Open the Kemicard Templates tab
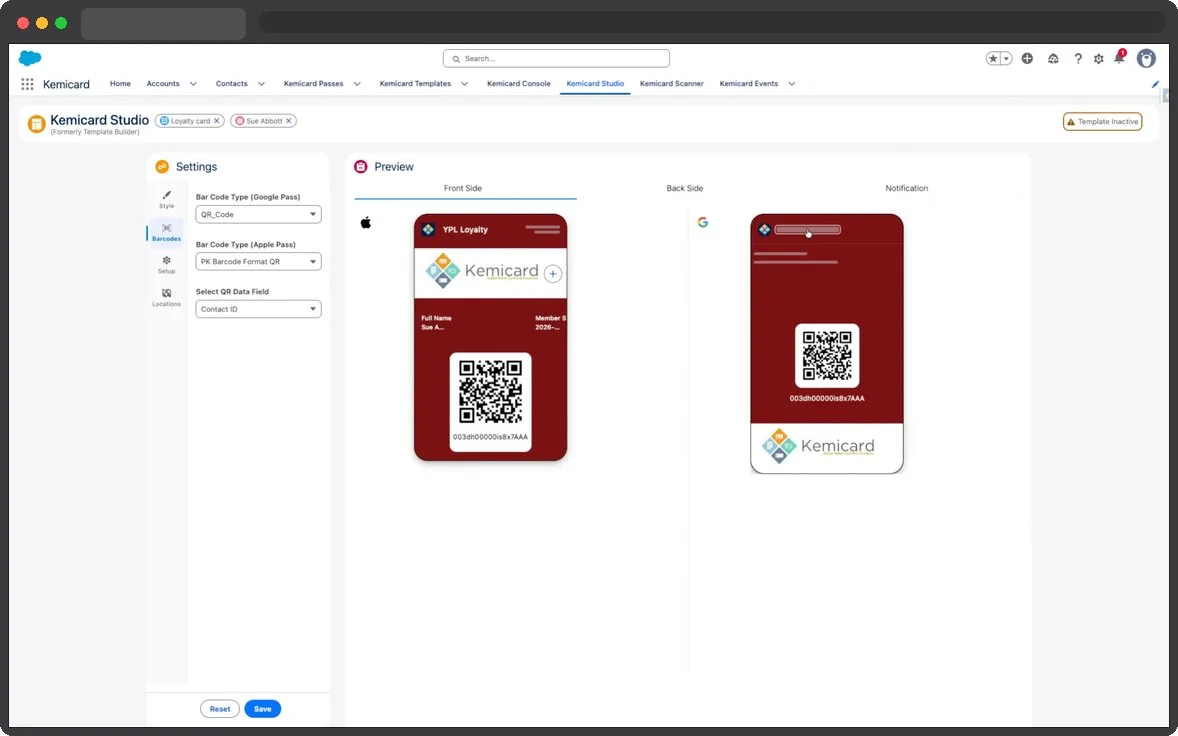 pyautogui.click(x=415, y=83)
